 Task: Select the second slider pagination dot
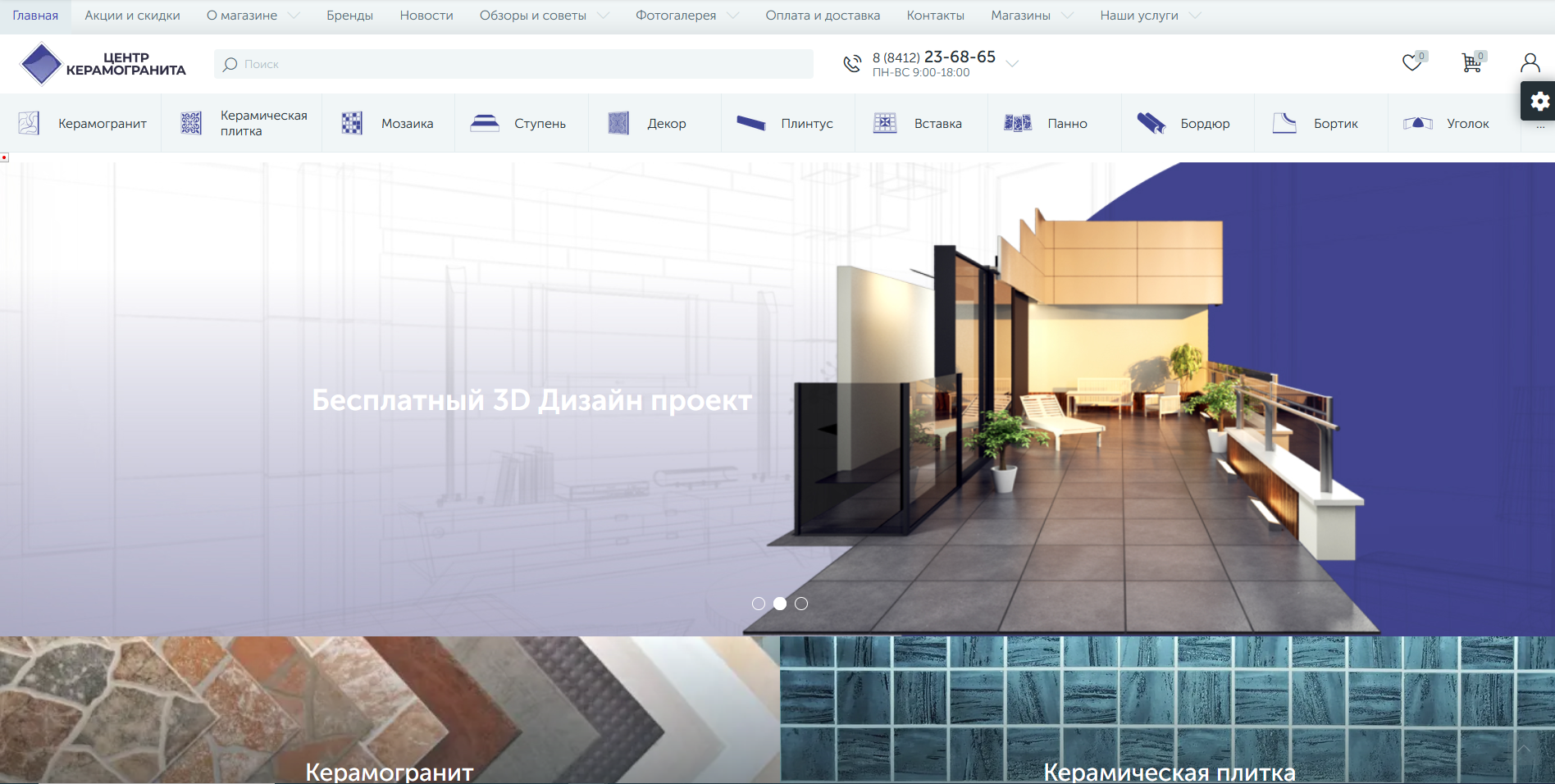780,604
